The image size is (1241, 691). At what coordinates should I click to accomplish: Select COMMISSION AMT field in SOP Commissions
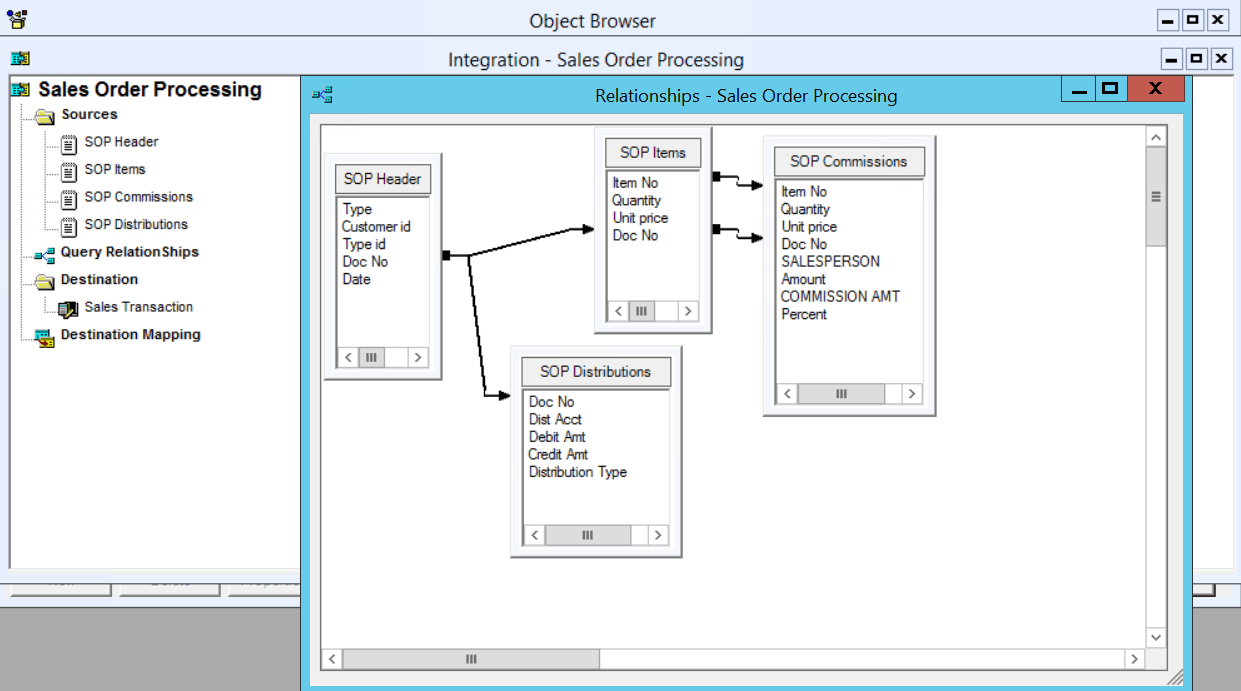(x=840, y=297)
